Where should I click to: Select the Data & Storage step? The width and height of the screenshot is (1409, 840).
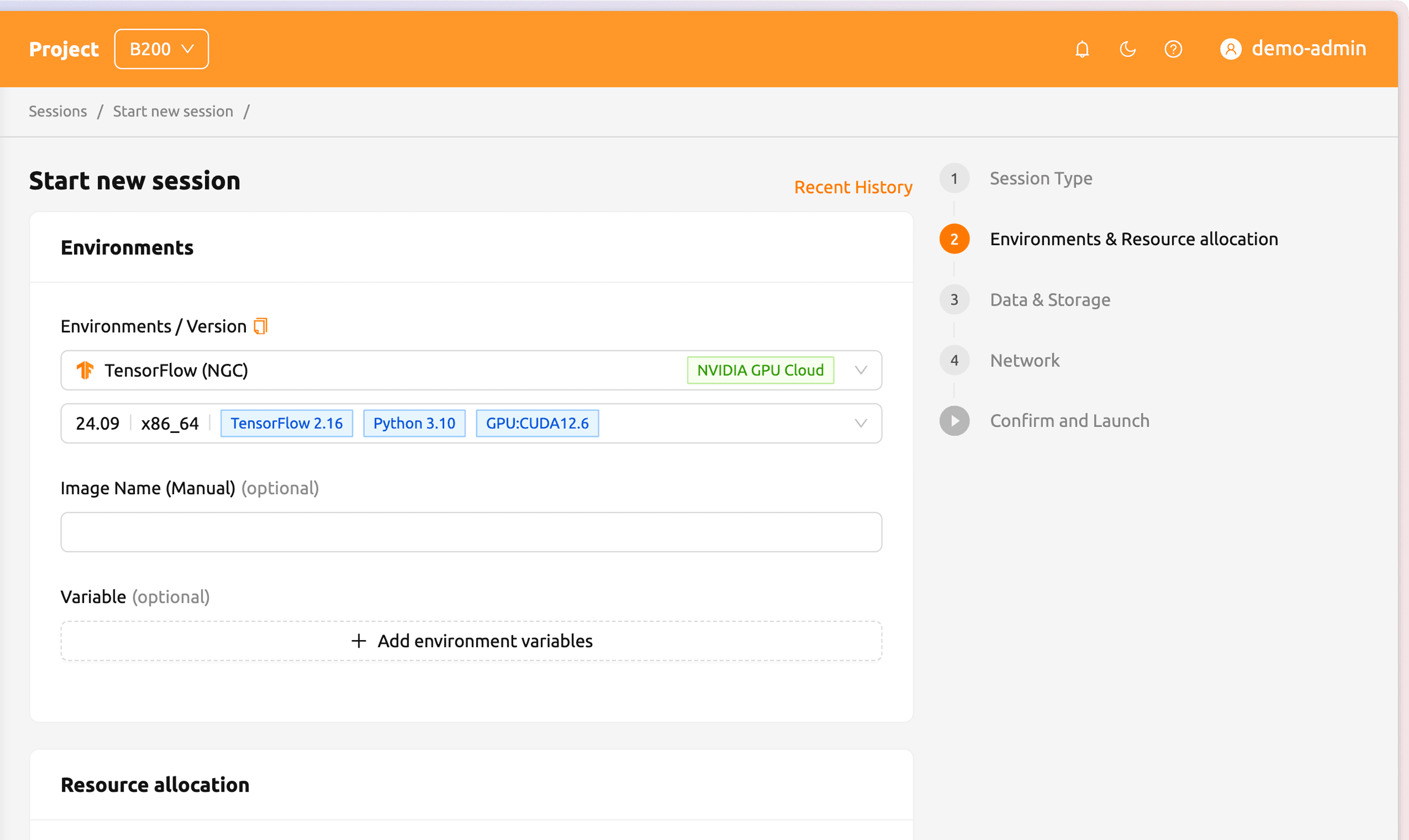pyautogui.click(x=1049, y=299)
